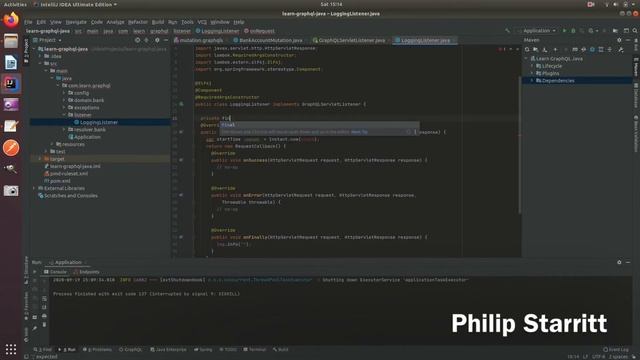This screenshot has height=360, width=640.
Task: Toggle the Maven side tool window stripe
Action: (636, 67)
